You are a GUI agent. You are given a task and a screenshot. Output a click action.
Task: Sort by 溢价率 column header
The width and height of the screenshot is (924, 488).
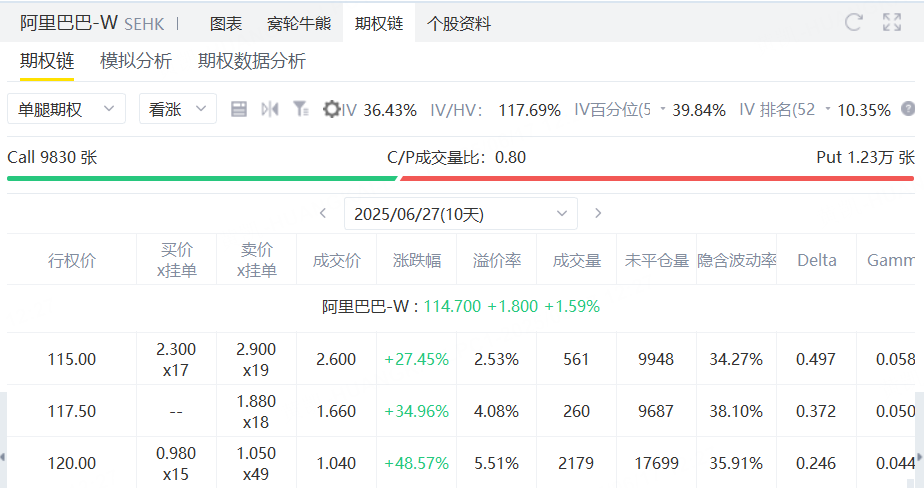(x=497, y=260)
